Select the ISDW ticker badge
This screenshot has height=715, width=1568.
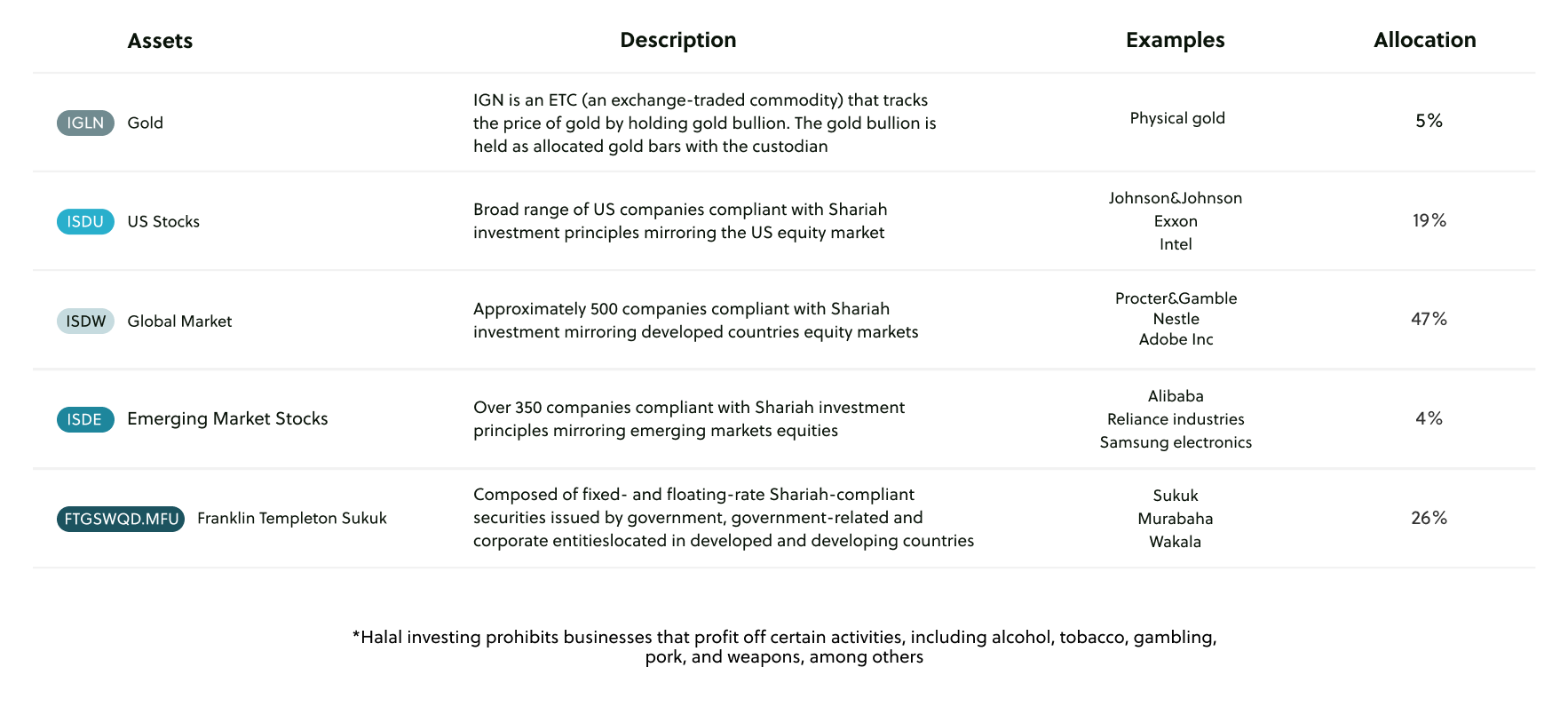click(85, 321)
